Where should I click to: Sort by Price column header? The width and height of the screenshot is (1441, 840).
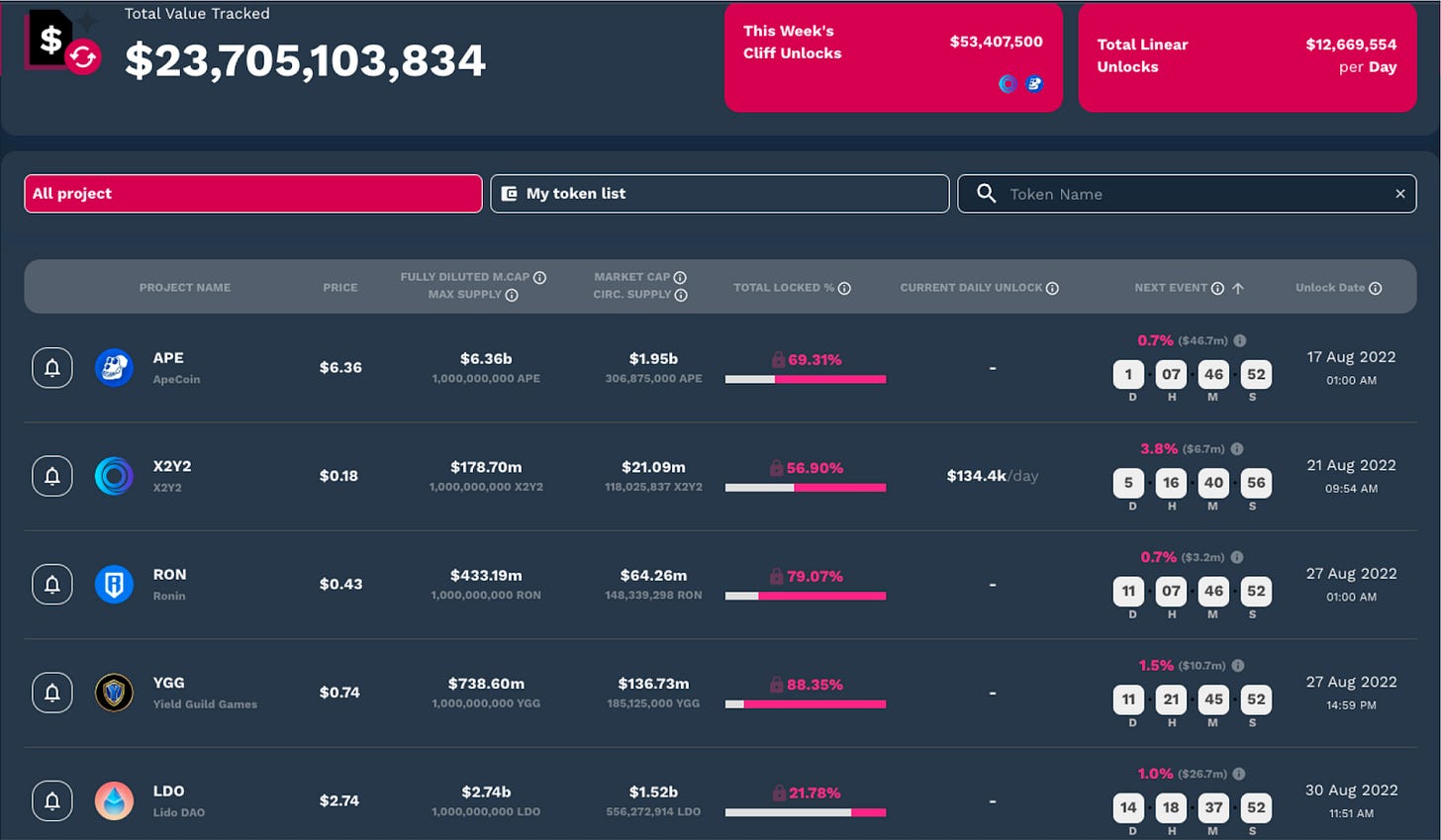tap(340, 288)
